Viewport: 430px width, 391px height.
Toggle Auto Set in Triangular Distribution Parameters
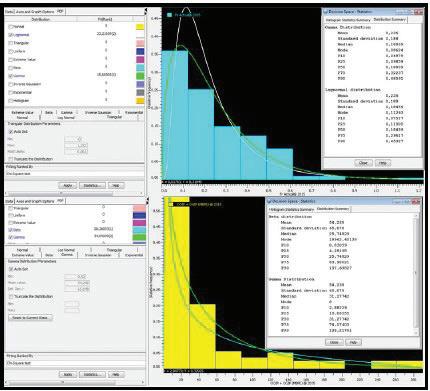pos(11,132)
